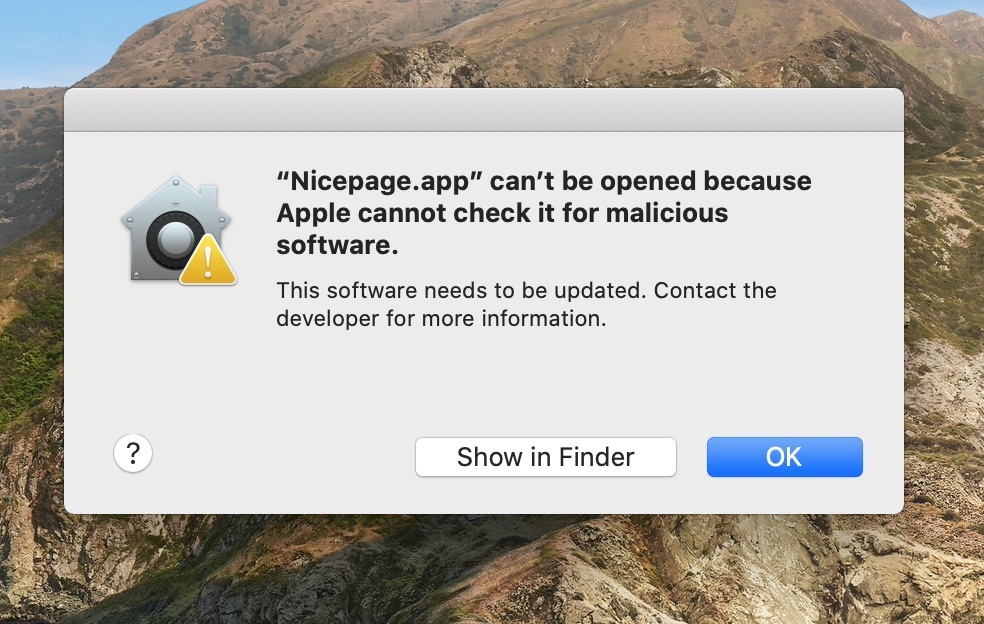Click the blue OK button
Image resolution: width=984 pixels, height=624 pixels.
click(784, 457)
